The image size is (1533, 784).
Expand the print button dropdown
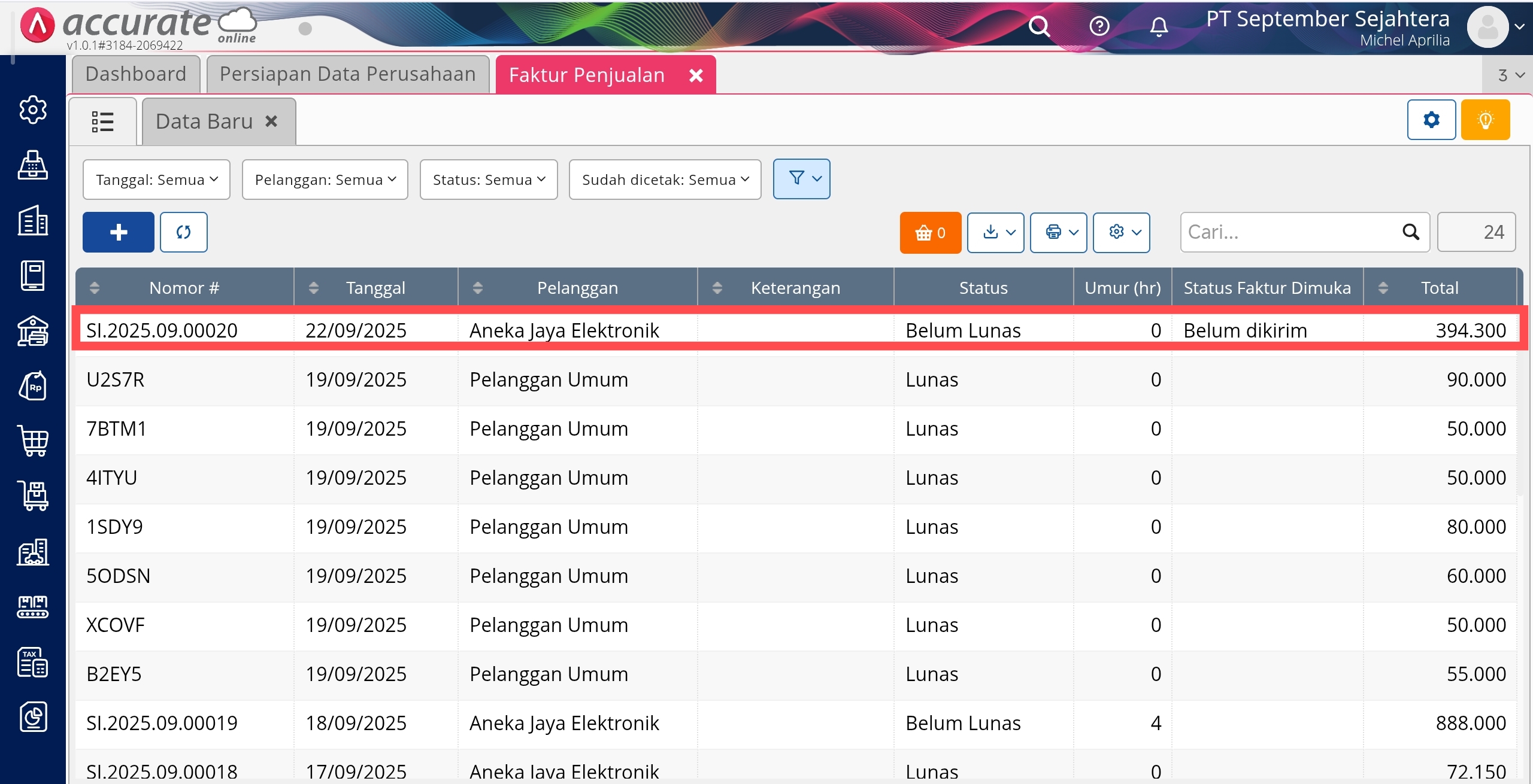pyautogui.click(x=1058, y=232)
